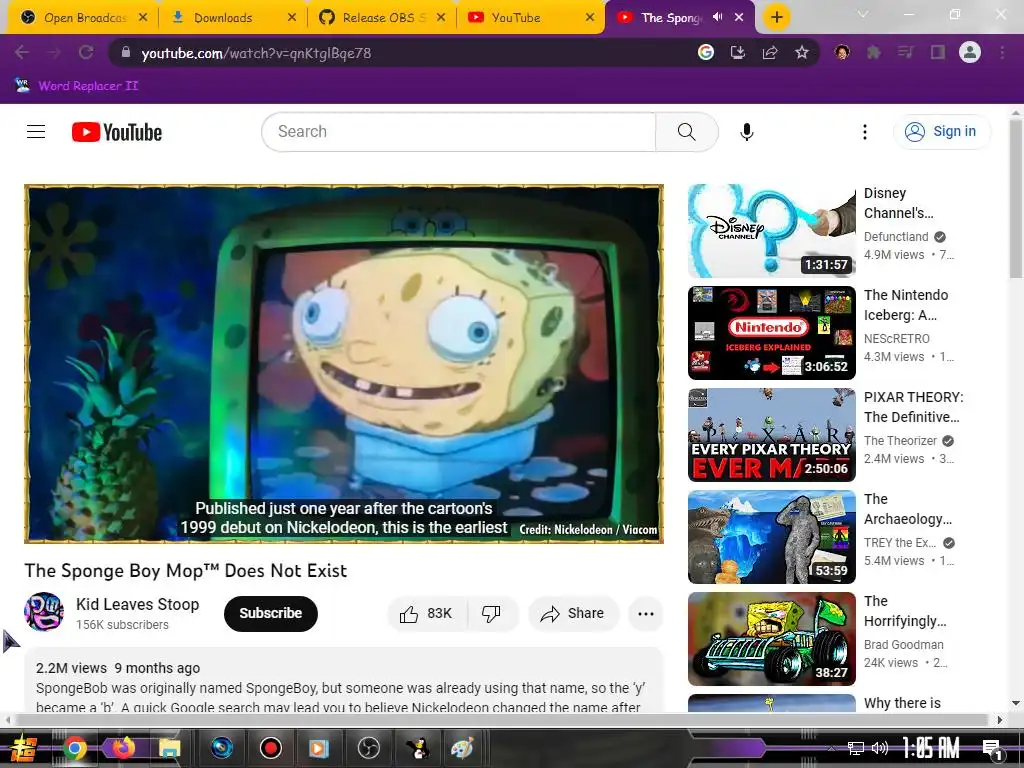
Task: Open YouTube settings three-dot menu
Action: coord(865,132)
